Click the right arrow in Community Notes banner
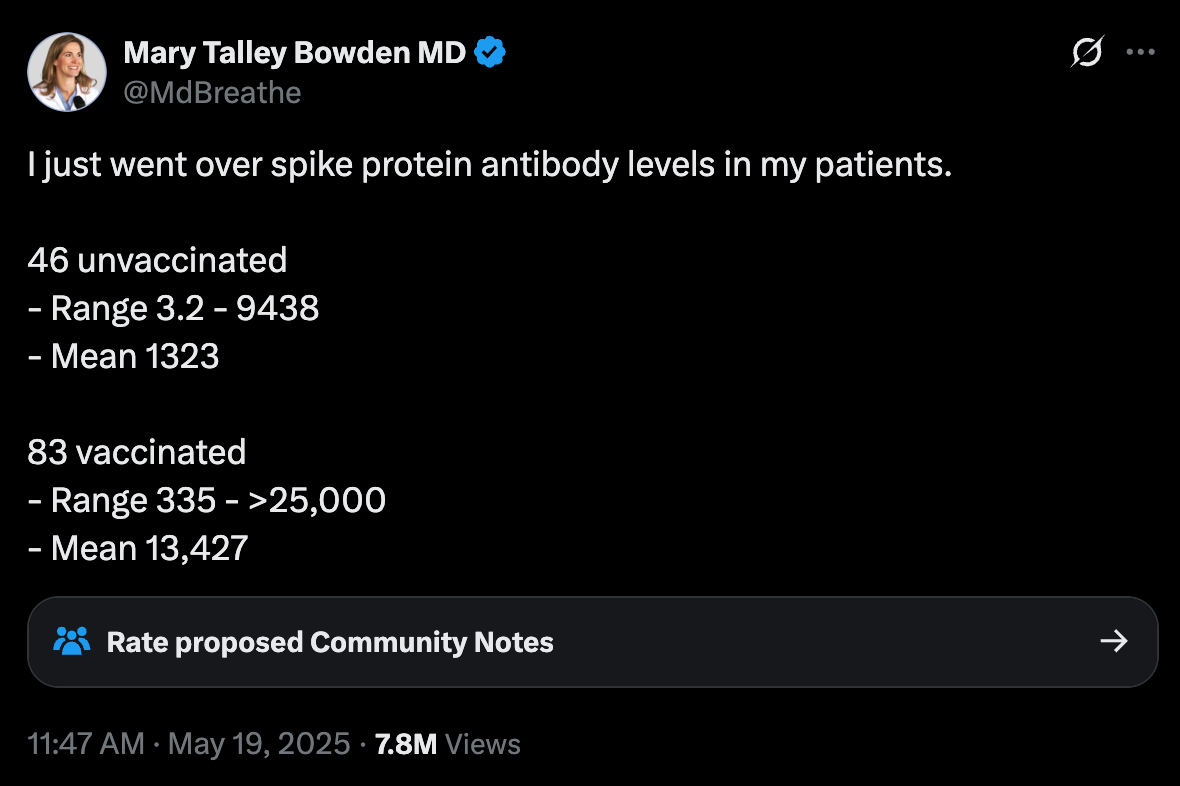This screenshot has height=786, width=1180. point(1114,641)
